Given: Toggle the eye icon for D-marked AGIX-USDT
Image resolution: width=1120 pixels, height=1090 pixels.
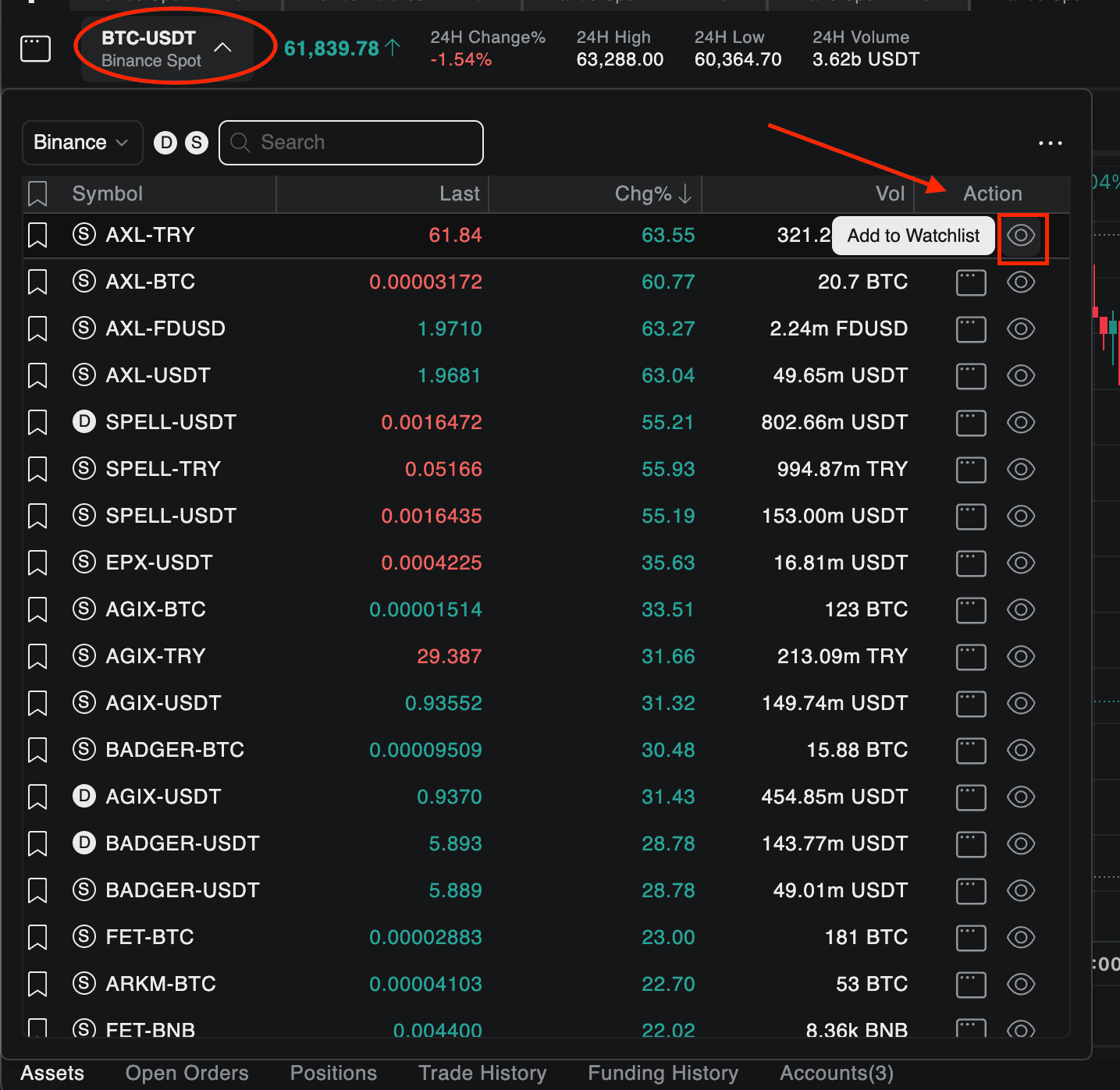Looking at the screenshot, I should tap(1021, 797).
